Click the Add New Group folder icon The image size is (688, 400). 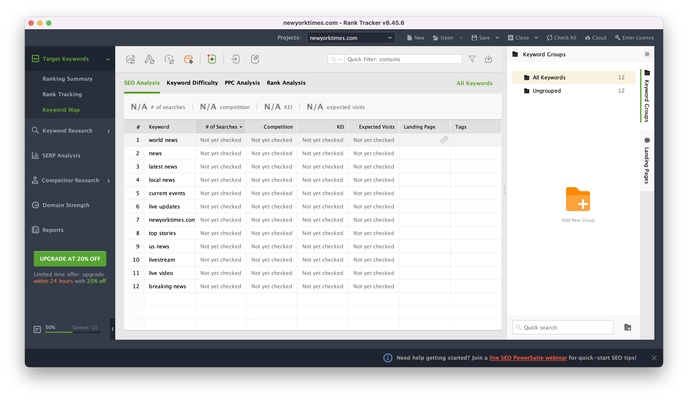(578, 200)
